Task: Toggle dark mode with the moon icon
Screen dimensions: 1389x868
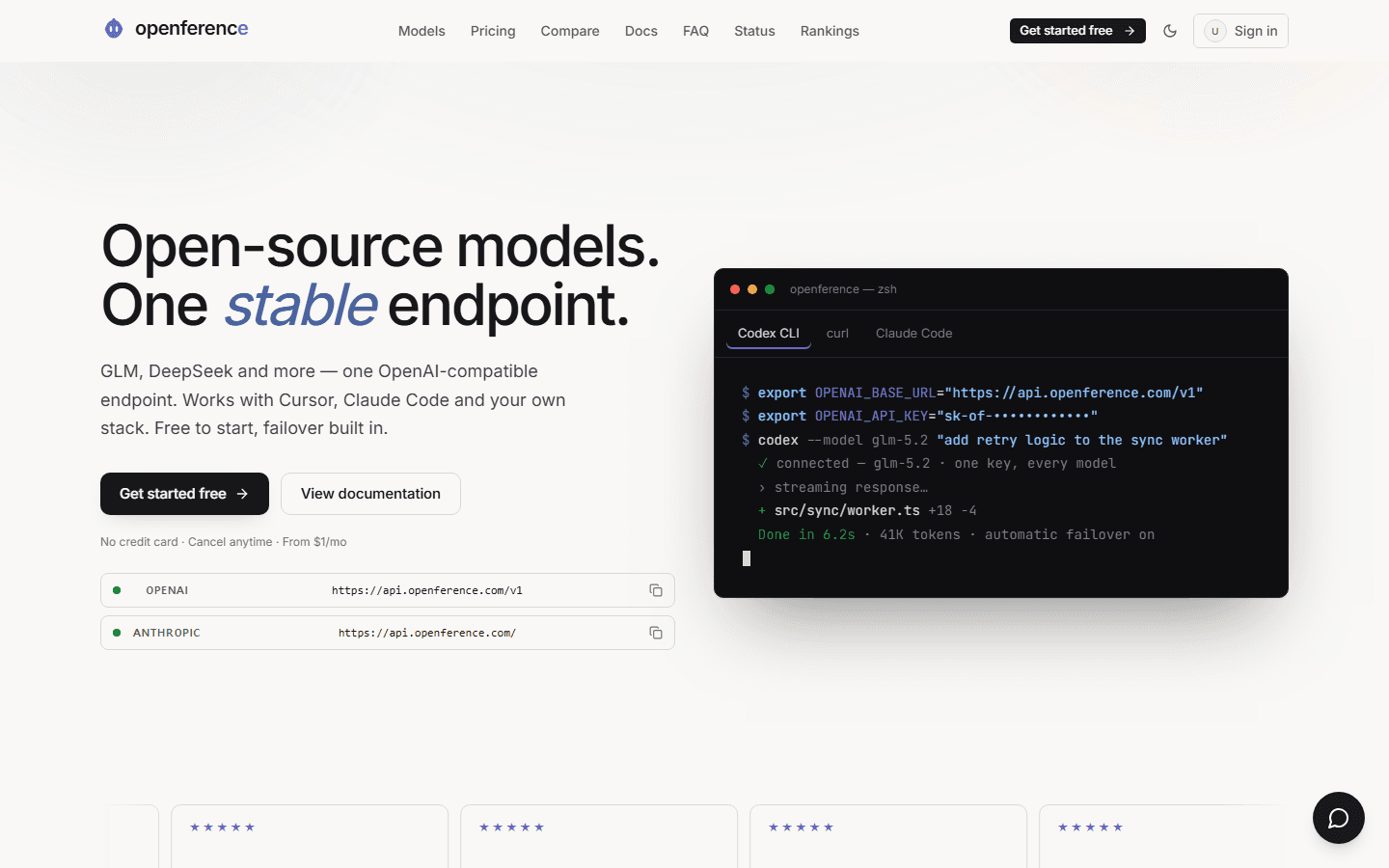Action: pyautogui.click(x=1170, y=31)
